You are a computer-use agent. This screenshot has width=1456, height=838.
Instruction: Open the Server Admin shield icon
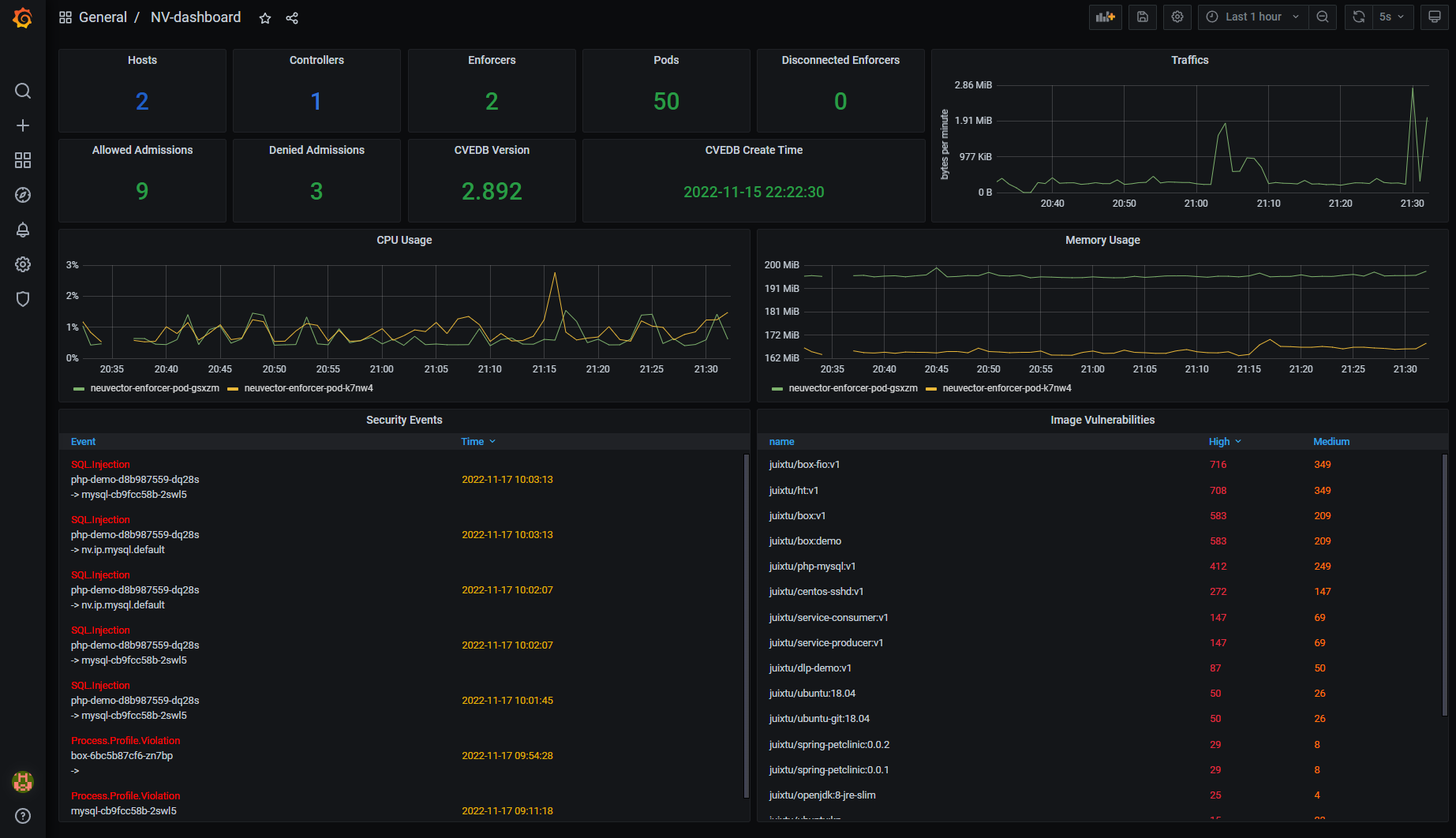coord(23,299)
